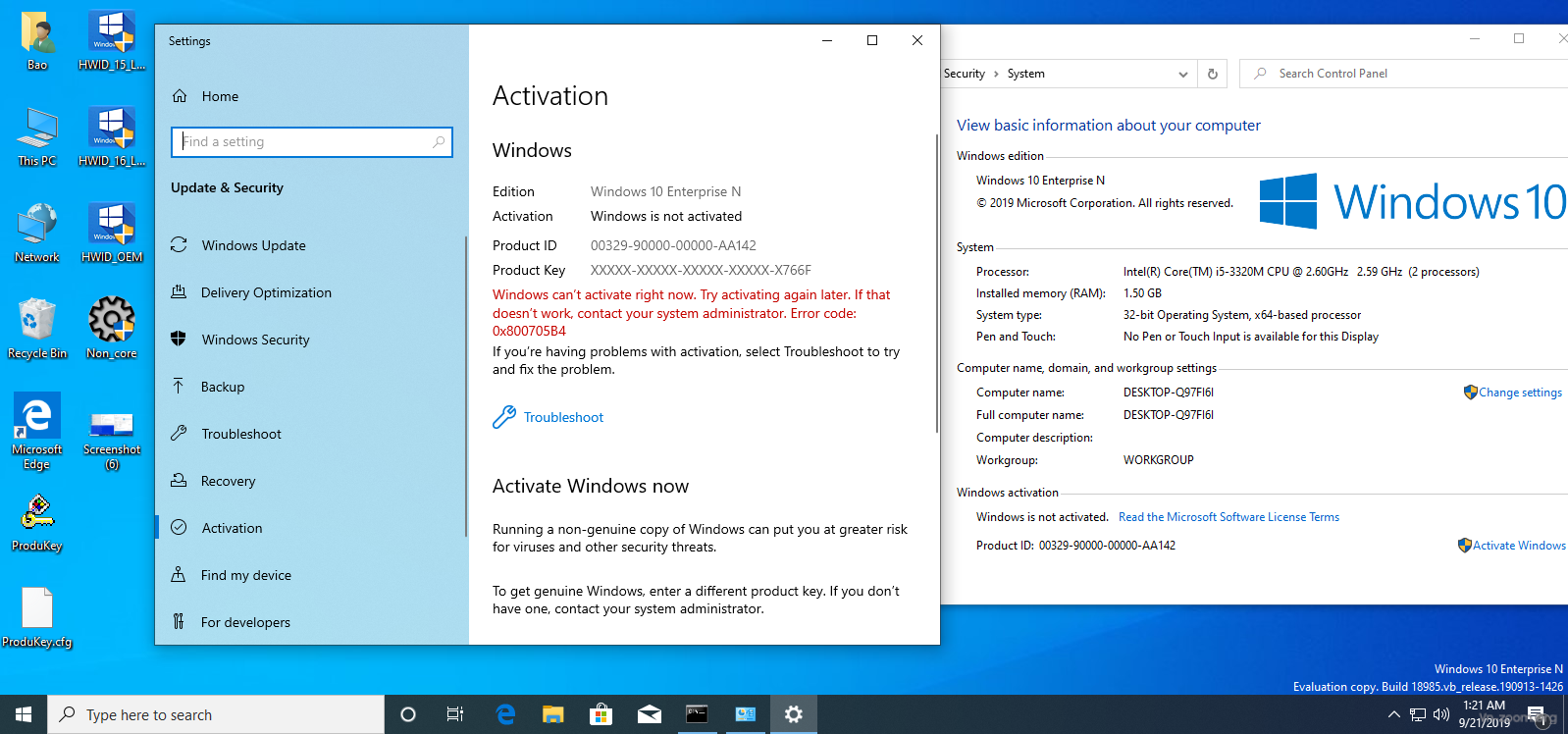Open the Windows Start menu

[24, 714]
